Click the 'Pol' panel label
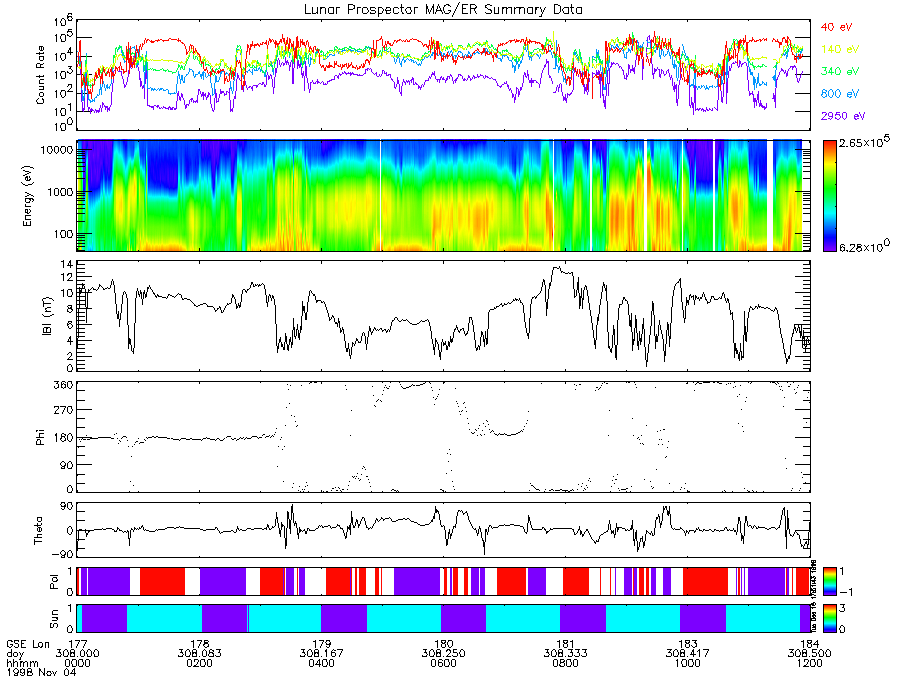Viewport: 900px width, 700px height. pos(54,582)
